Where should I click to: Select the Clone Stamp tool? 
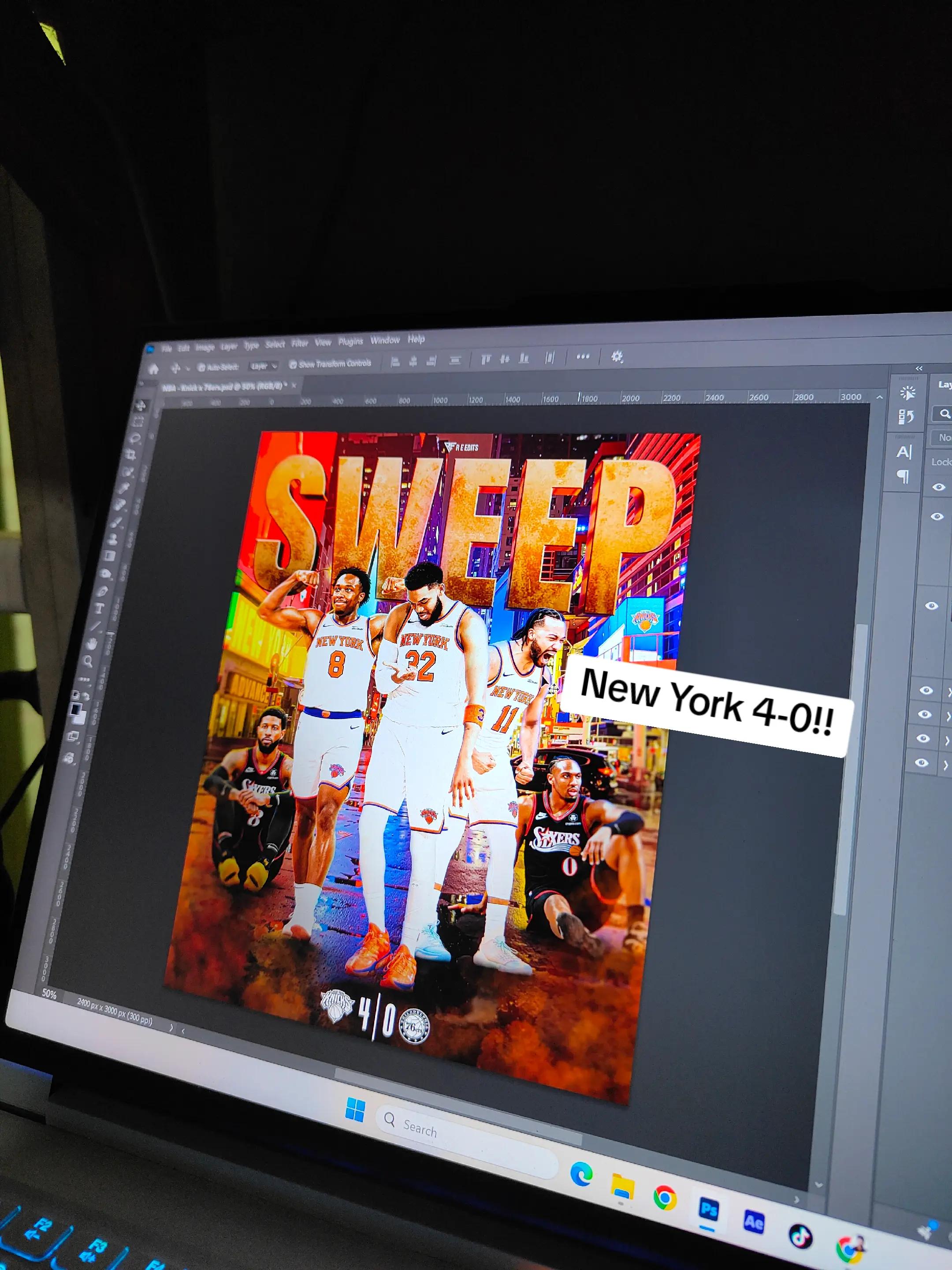[x=112, y=540]
